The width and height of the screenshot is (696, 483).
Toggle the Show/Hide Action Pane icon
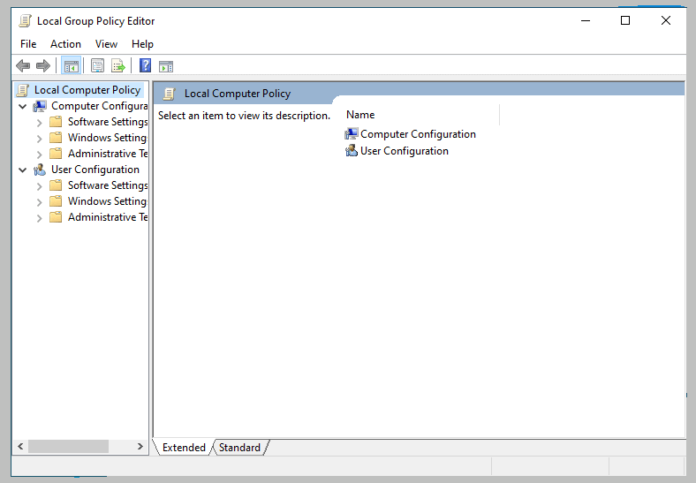[166, 66]
